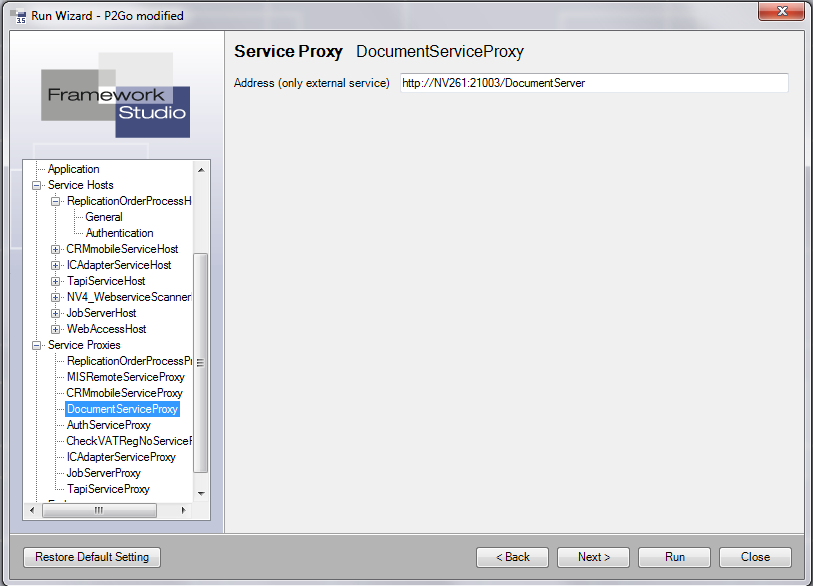This screenshot has height=586, width=813.
Task: Select CRMmobileServiceProxy in the tree
Action: coord(124,393)
